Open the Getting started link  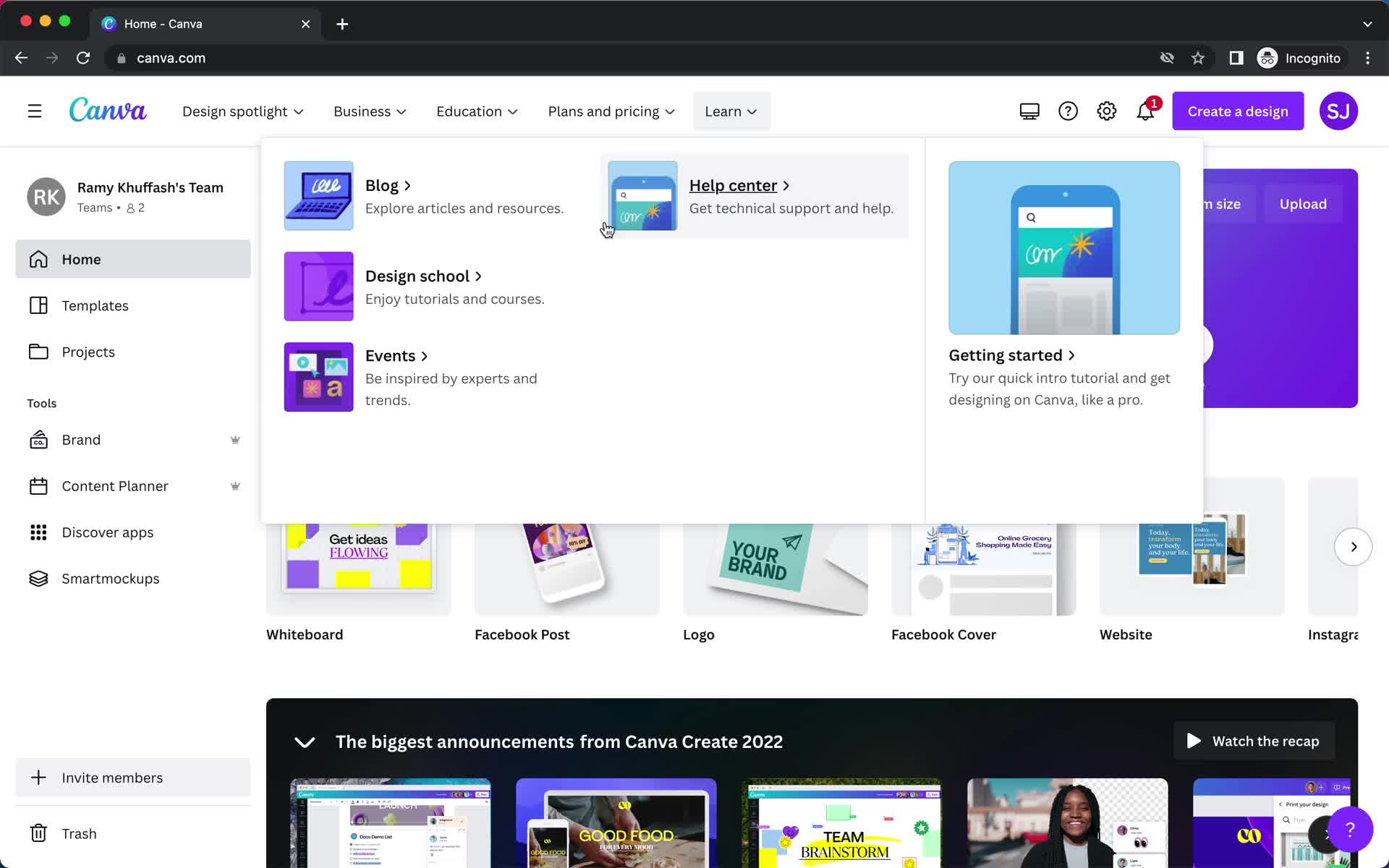(1011, 355)
